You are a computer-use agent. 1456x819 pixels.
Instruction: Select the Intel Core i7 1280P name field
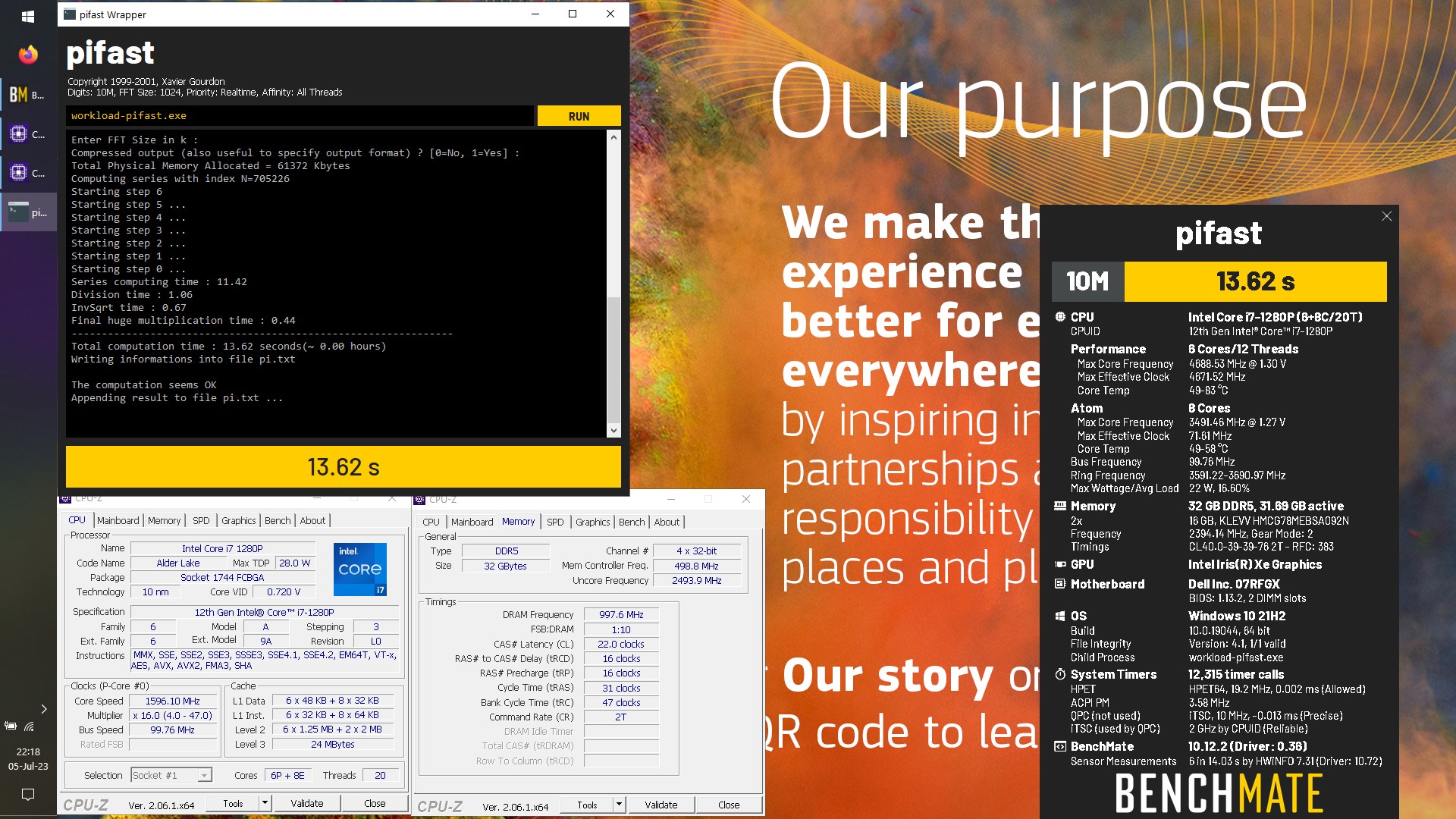[x=222, y=548]
